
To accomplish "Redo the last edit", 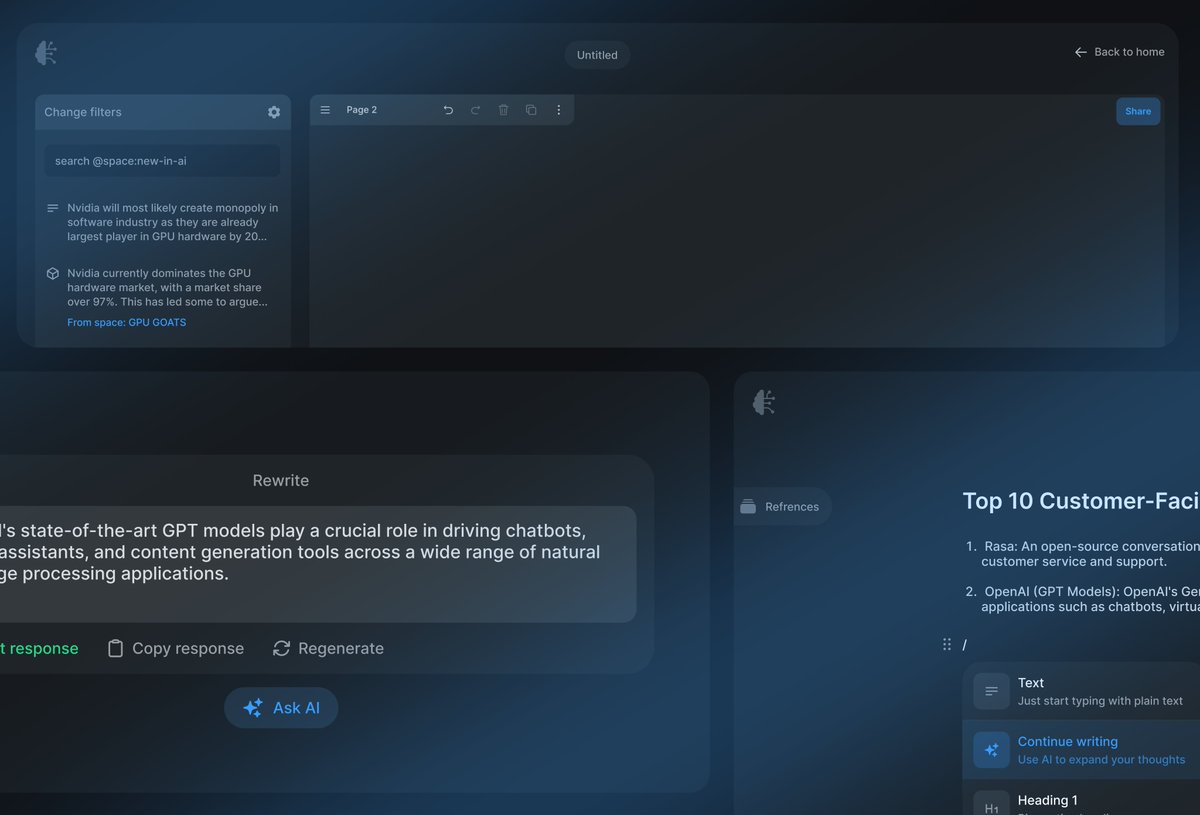I will 476,110.
